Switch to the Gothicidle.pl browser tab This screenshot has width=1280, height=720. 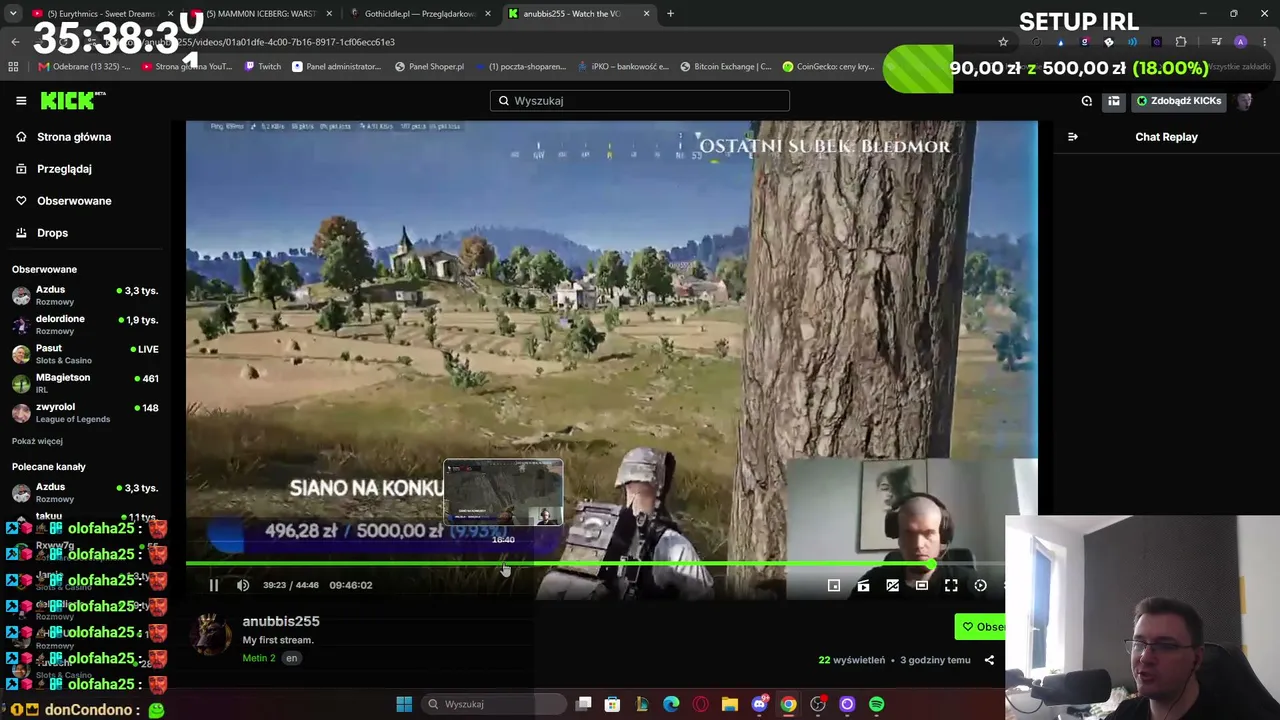click(x=420, y=14)
